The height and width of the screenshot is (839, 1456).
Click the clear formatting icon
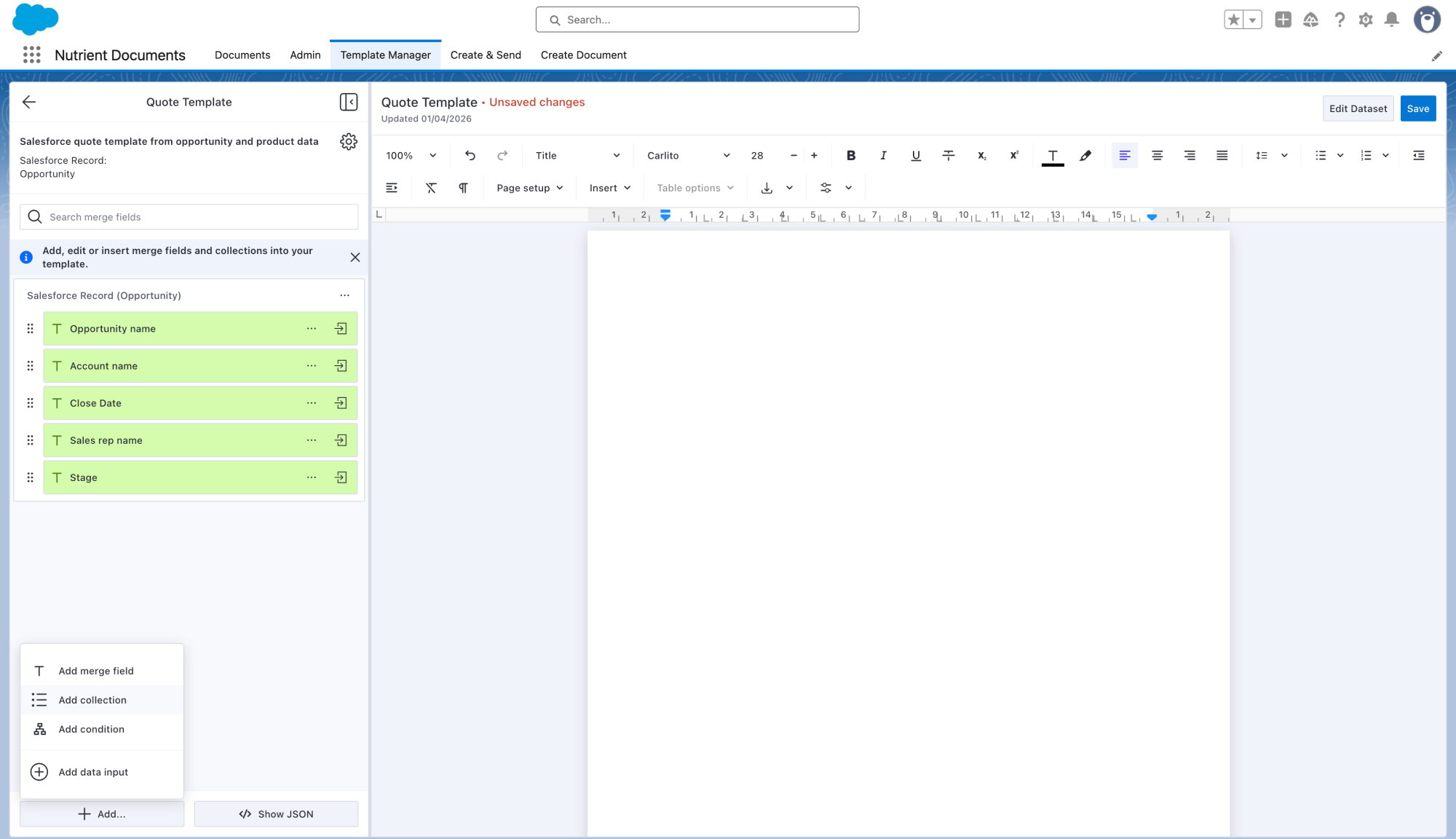[x=431, y=188]
